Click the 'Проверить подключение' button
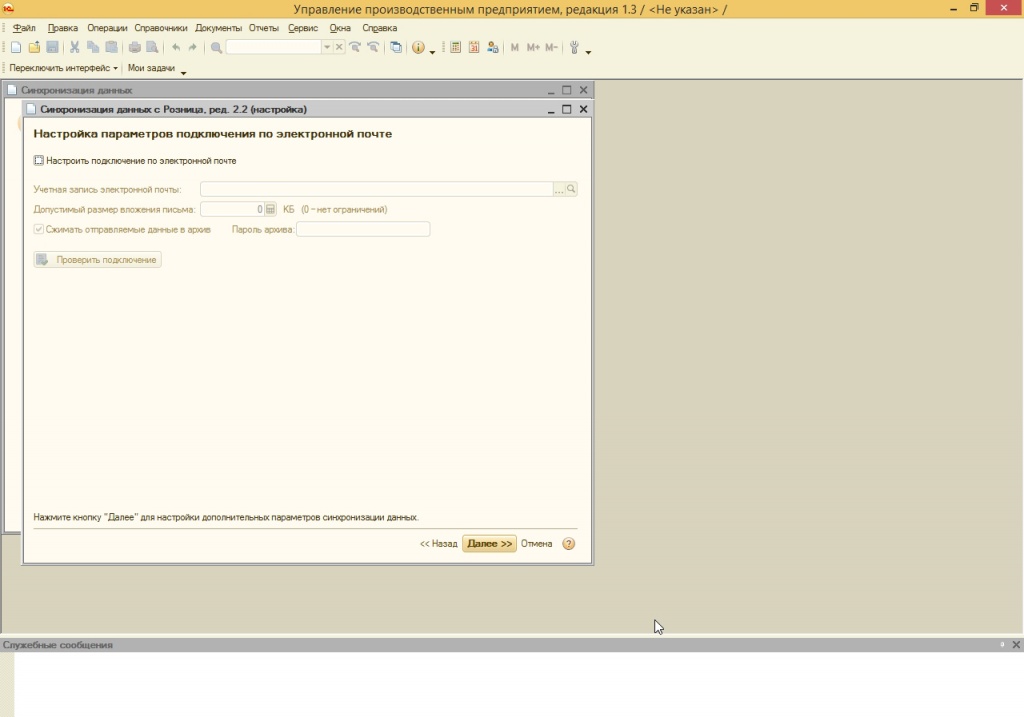Image resolution: width=1024 pixels, height=717 pixels. pos(98,260)
